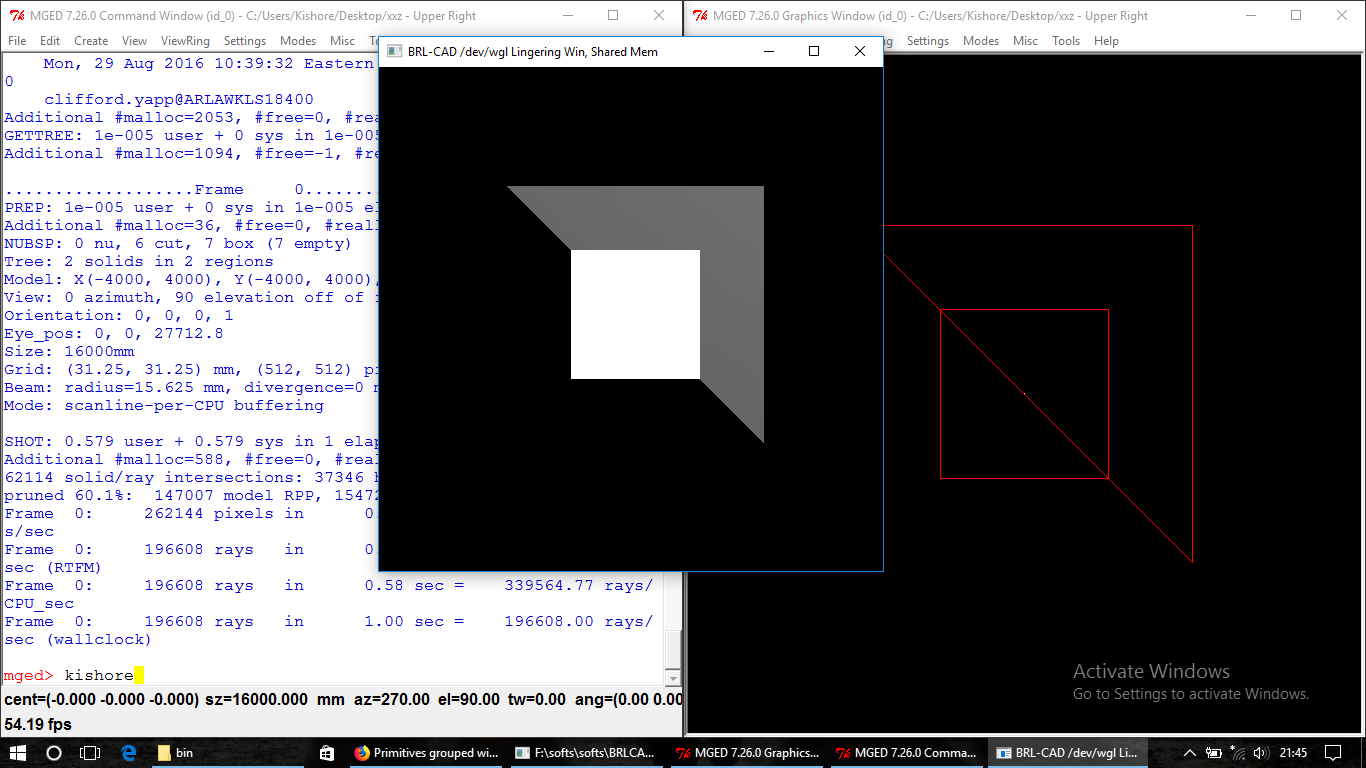Open the Help menu in Graphics Window
This screenshot has height=768, width=1366.
click(1106, 41)
